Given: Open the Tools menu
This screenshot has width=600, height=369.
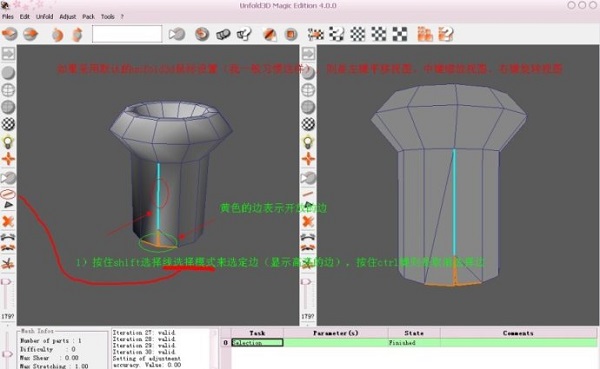Looking at the screenshot, I should click(108, 16).
